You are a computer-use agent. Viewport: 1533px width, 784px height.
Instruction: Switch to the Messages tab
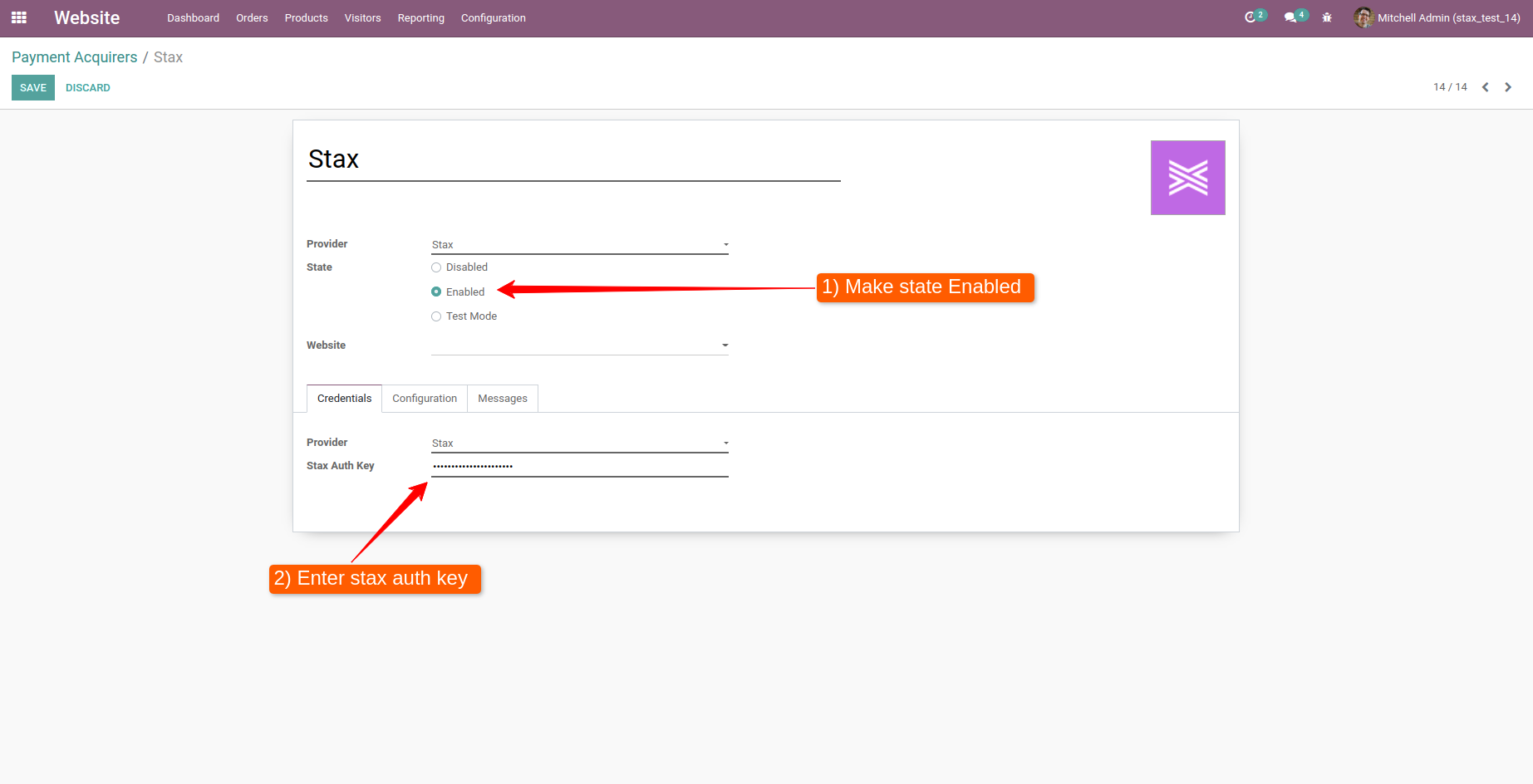click(503, 399)
